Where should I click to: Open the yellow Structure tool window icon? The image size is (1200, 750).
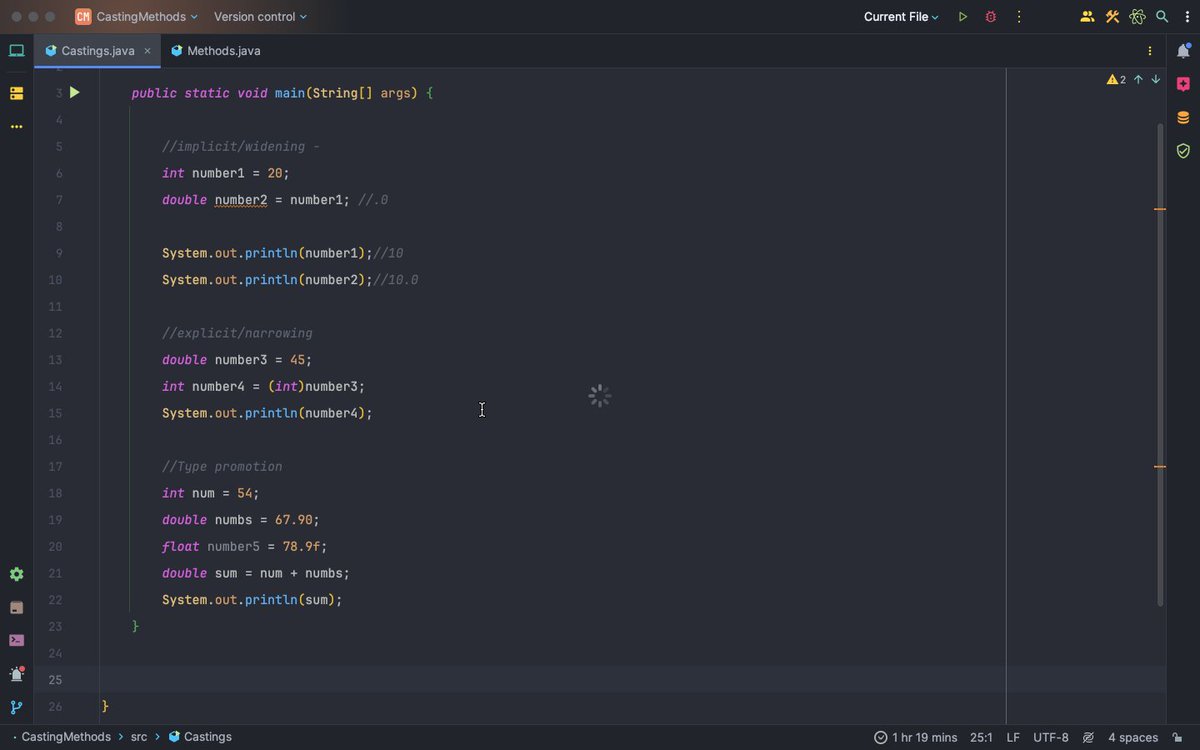pos(16,93)
